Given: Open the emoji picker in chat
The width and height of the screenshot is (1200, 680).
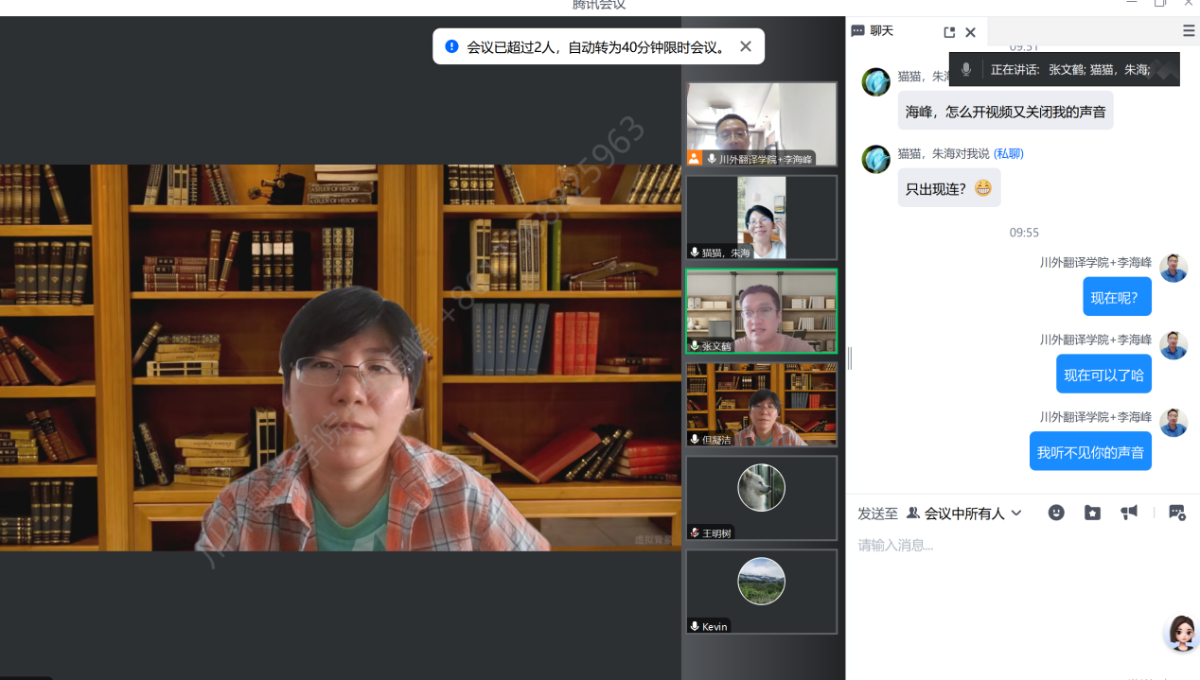Looking at the screenshot, I should click(x=1056, y=512).
